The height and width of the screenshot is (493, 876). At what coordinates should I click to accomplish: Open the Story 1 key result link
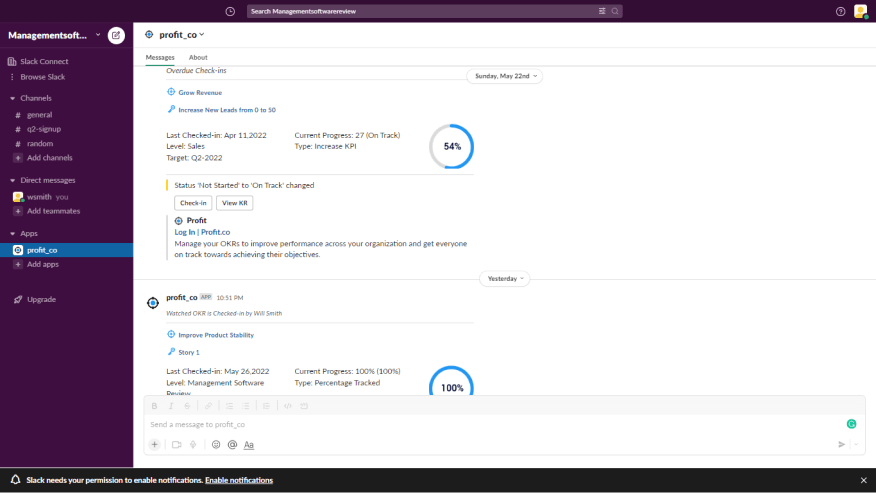(189, 353)
